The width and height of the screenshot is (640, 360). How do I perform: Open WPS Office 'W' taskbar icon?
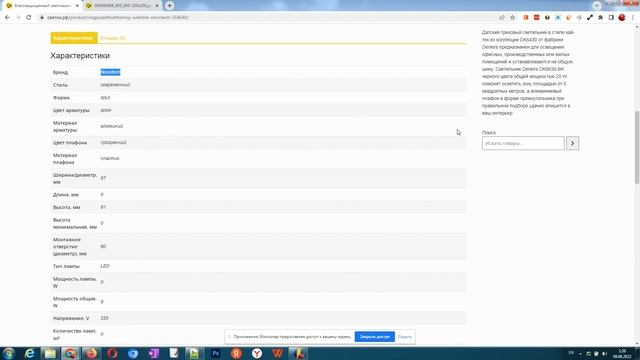[x=278, y=353]
